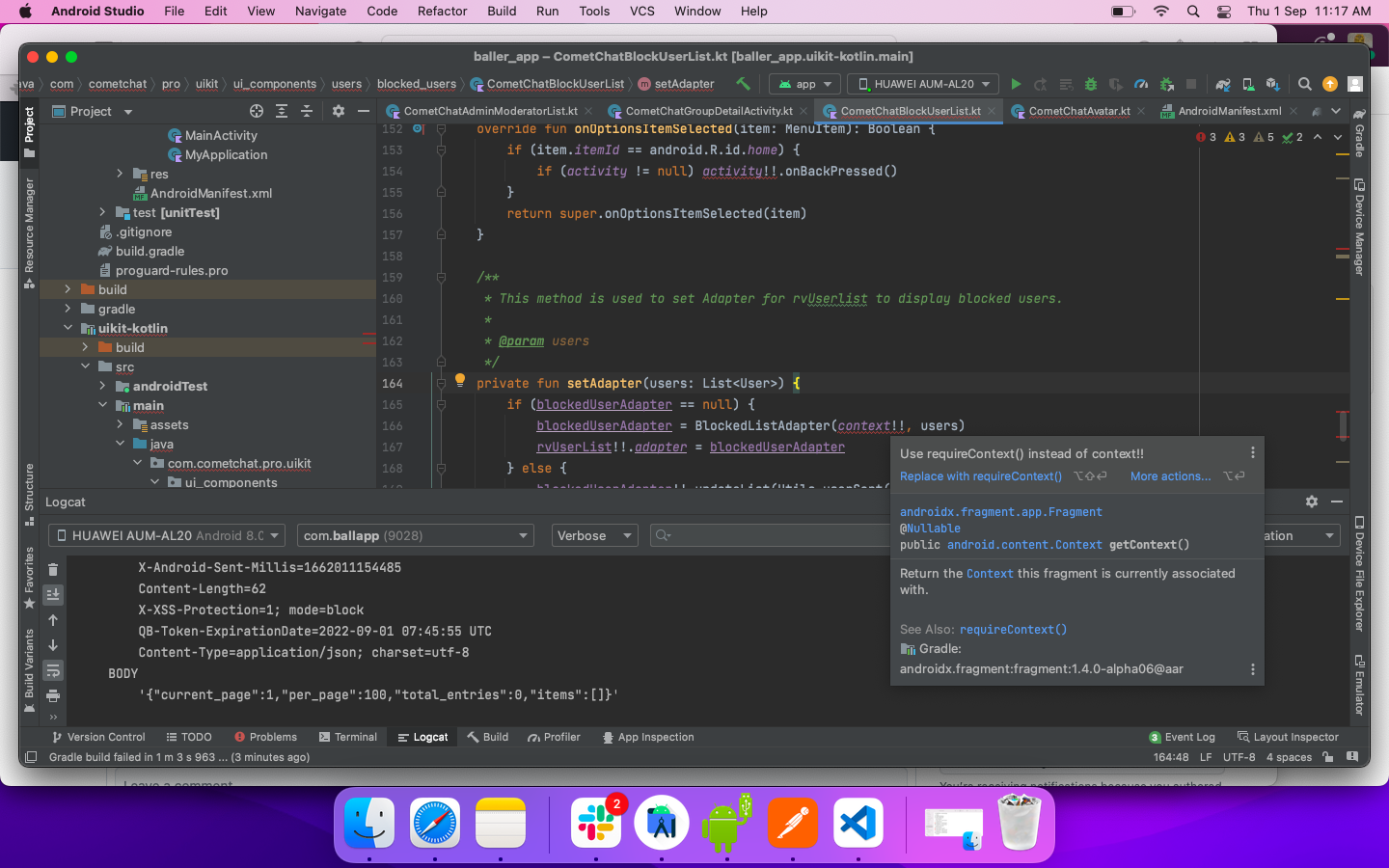Toggle scroll to end in Logcat

click(54, 595)
